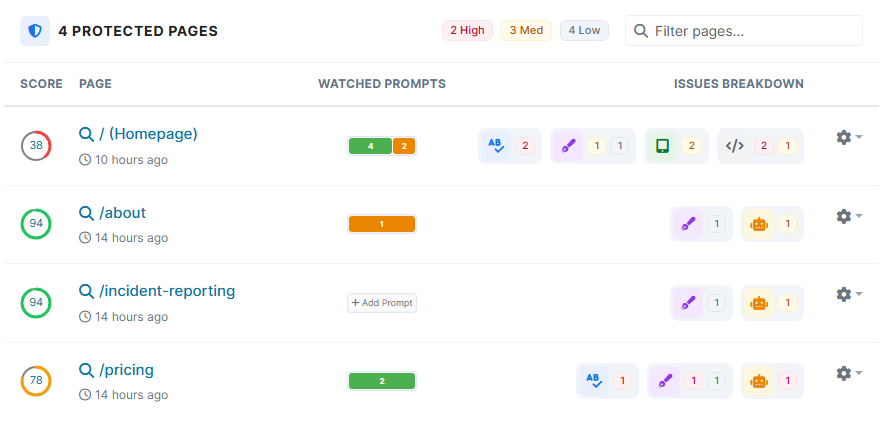Click the clock icon under /incident-reporting
Image resolution: width=886 pixels, height=422 pixels.
[x=85, y=317]
